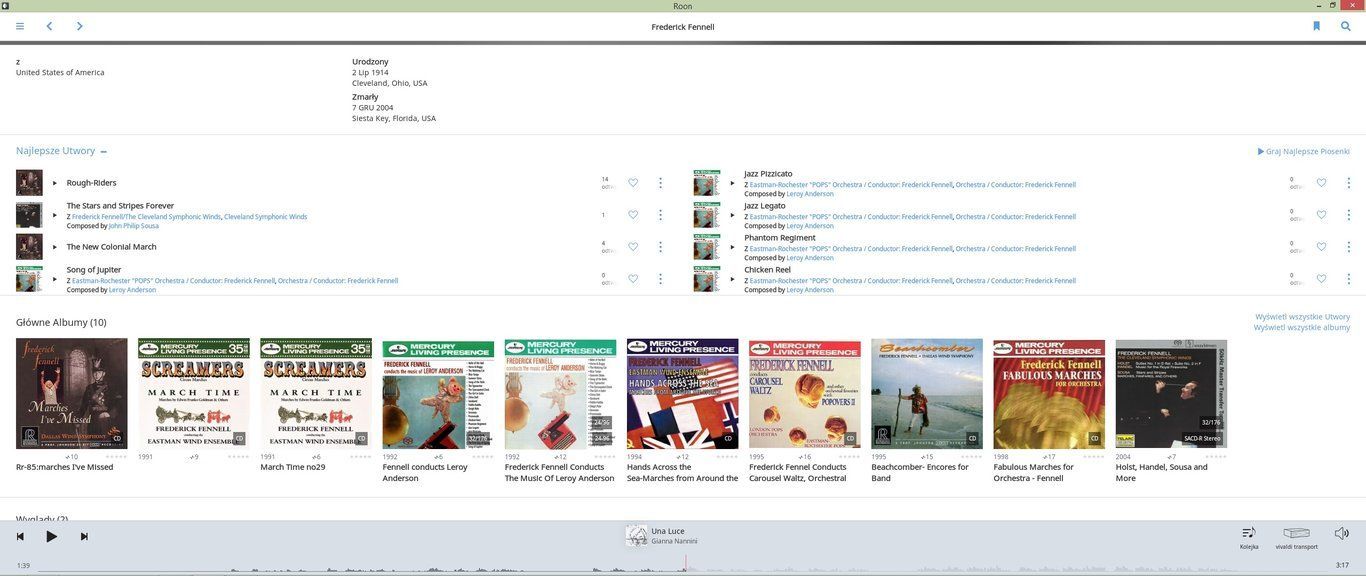The width and height of the screenshot is (1366, 576).
Task: Open the March Time no29 album cover
Action: point(316,394)
